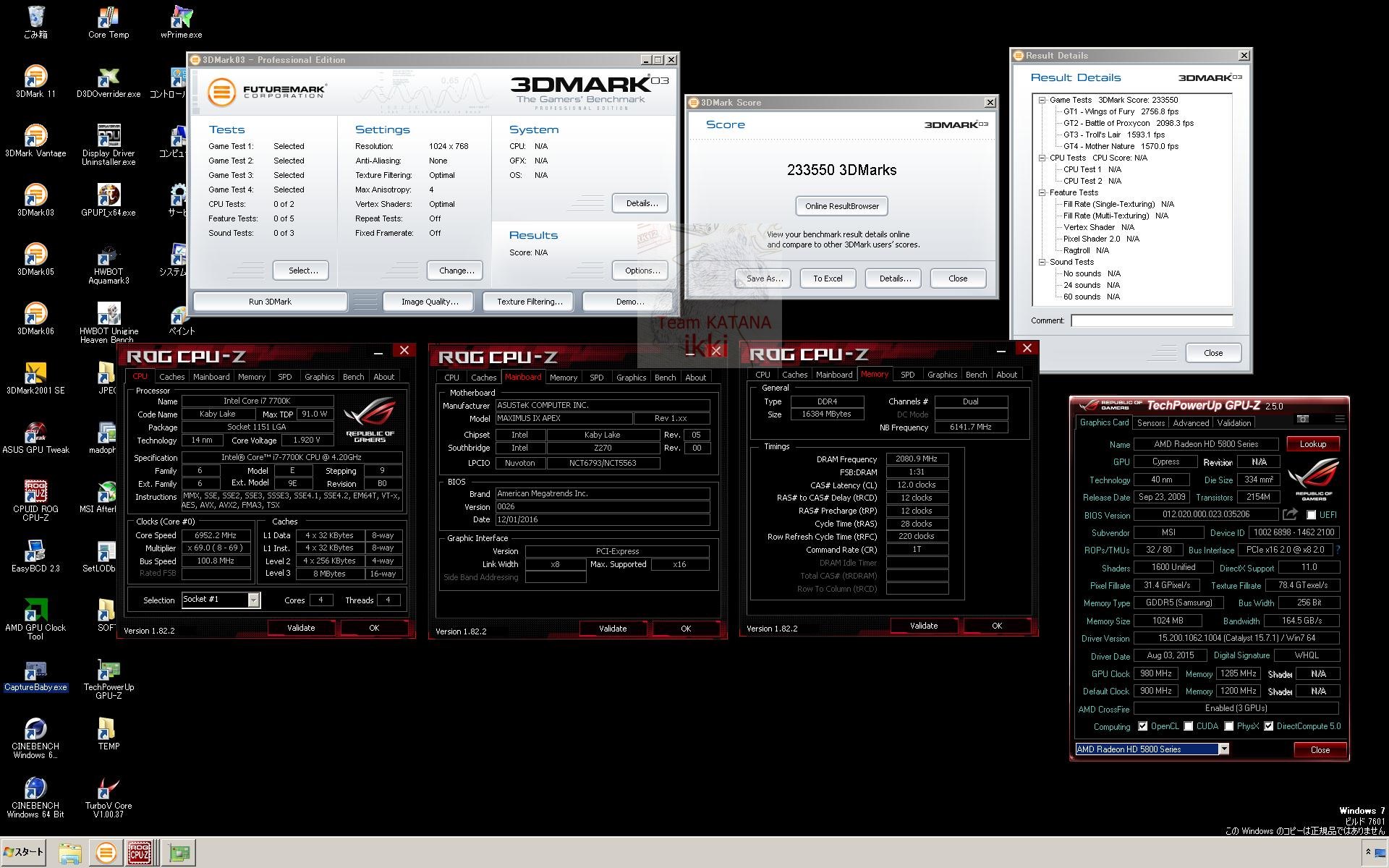
Task: Select the GT1 - Wings of Fury result row
Action: [1120, 111]
